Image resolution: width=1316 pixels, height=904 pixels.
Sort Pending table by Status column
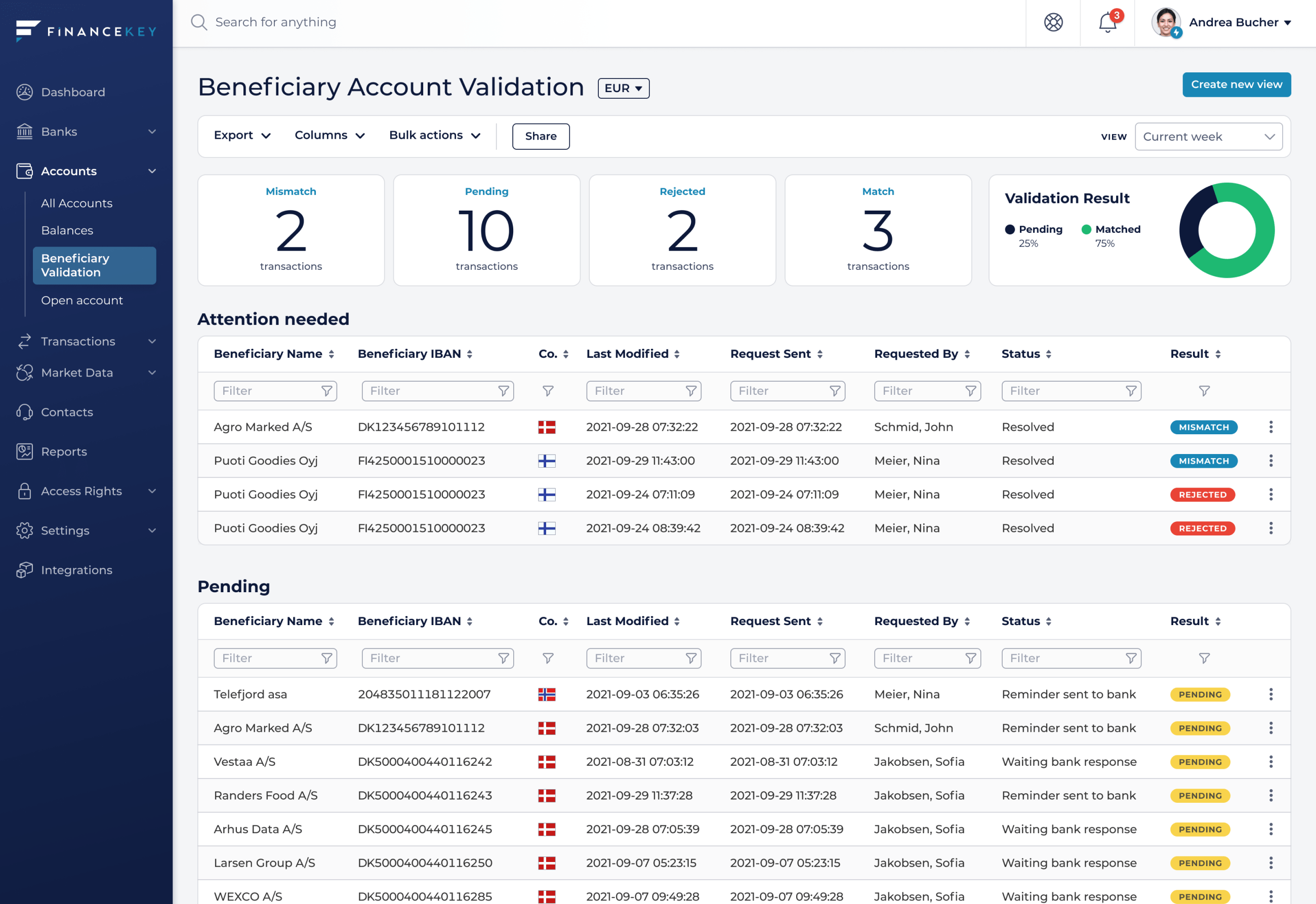[1048, 622]
